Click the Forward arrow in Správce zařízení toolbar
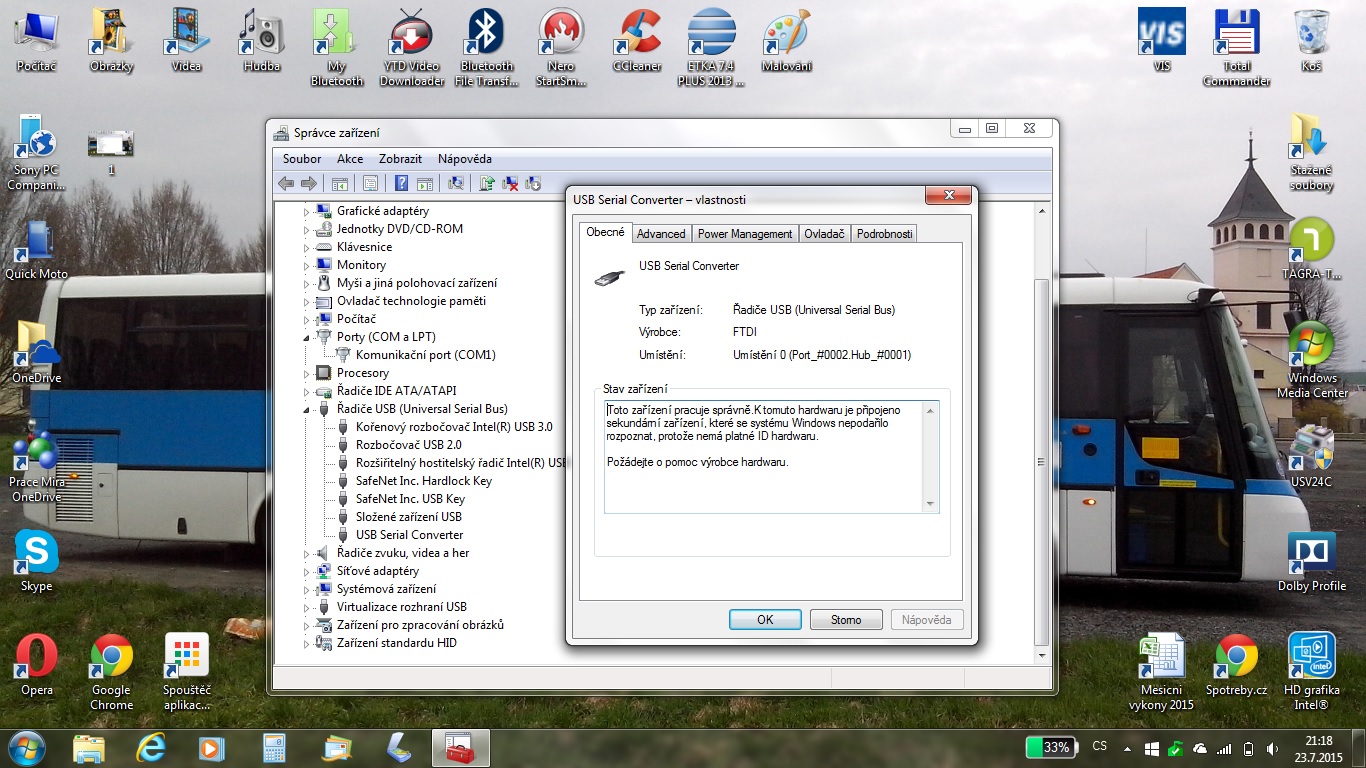The height and width of the screenshot is (768, 1366). (309, 183)
